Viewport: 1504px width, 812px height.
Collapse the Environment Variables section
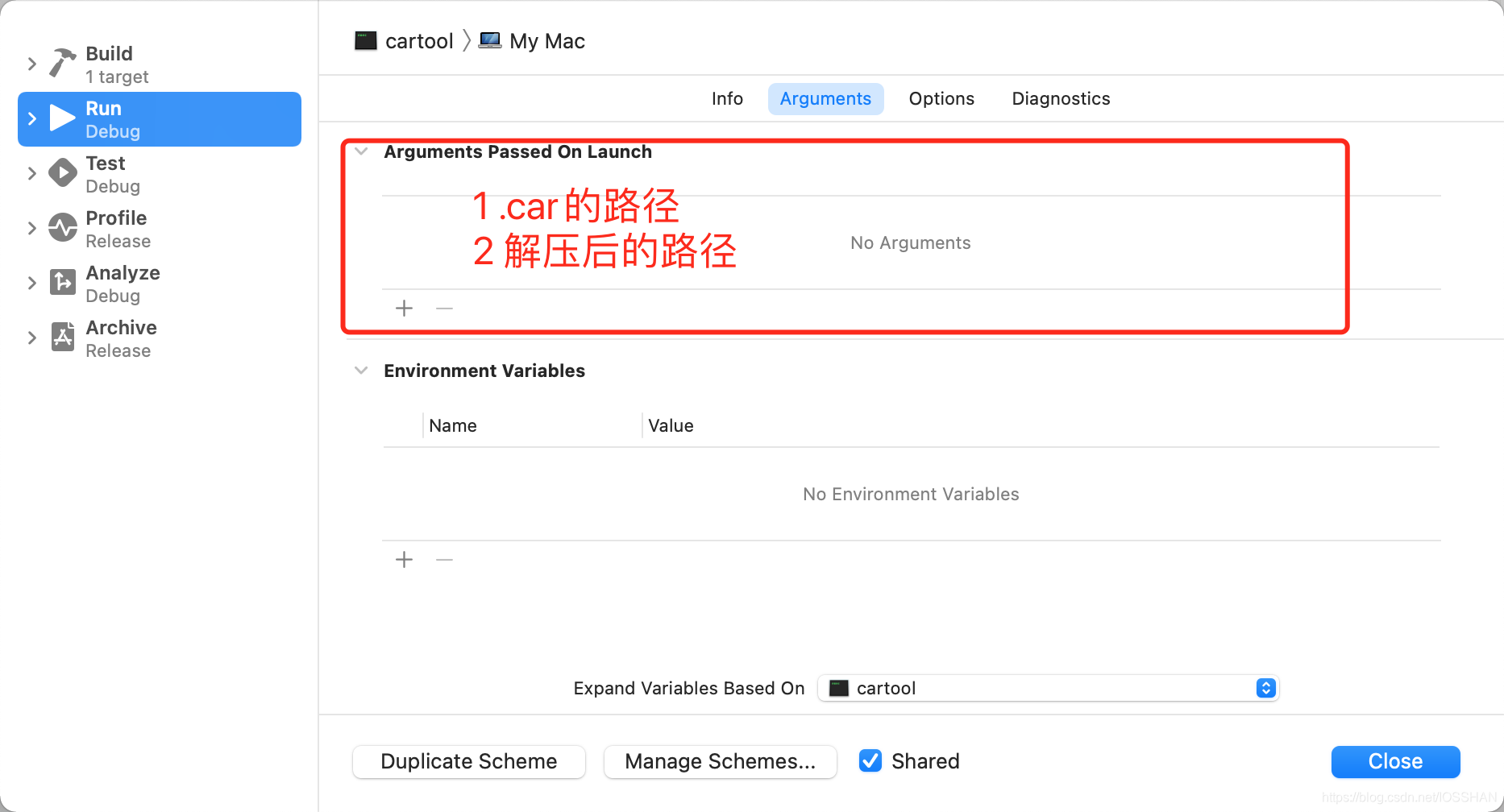360,370
